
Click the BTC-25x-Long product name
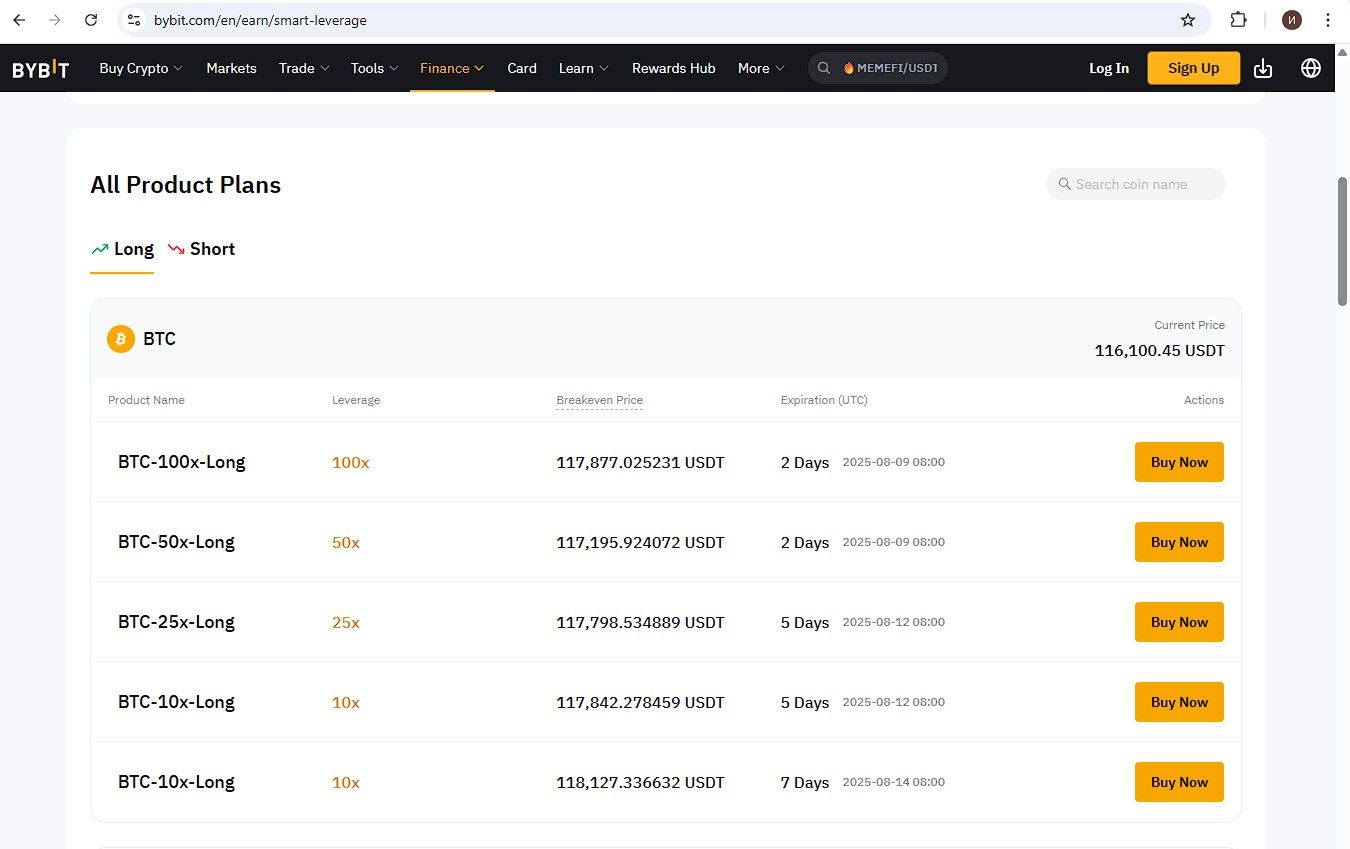pyautogui.click(x=176, y=622)
